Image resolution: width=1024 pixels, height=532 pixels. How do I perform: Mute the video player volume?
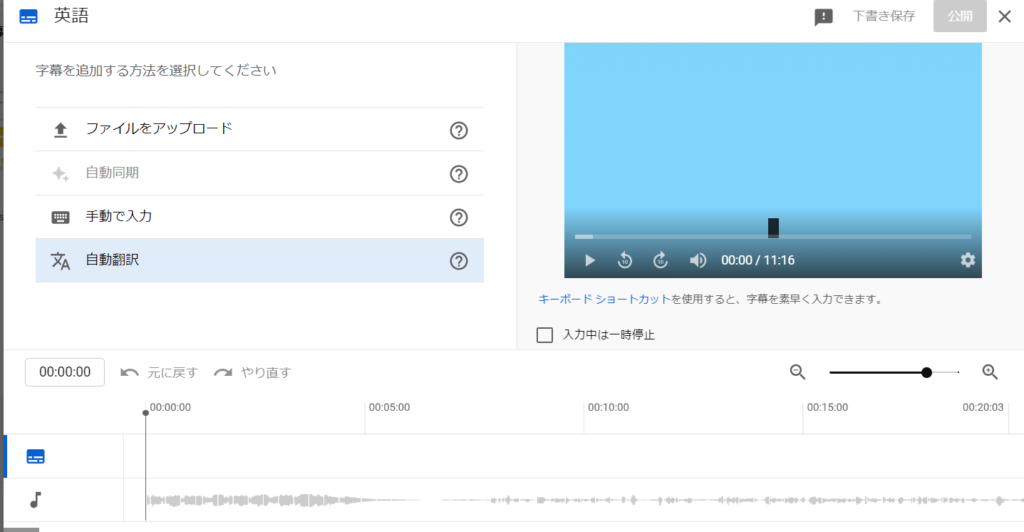pos(698,260)
